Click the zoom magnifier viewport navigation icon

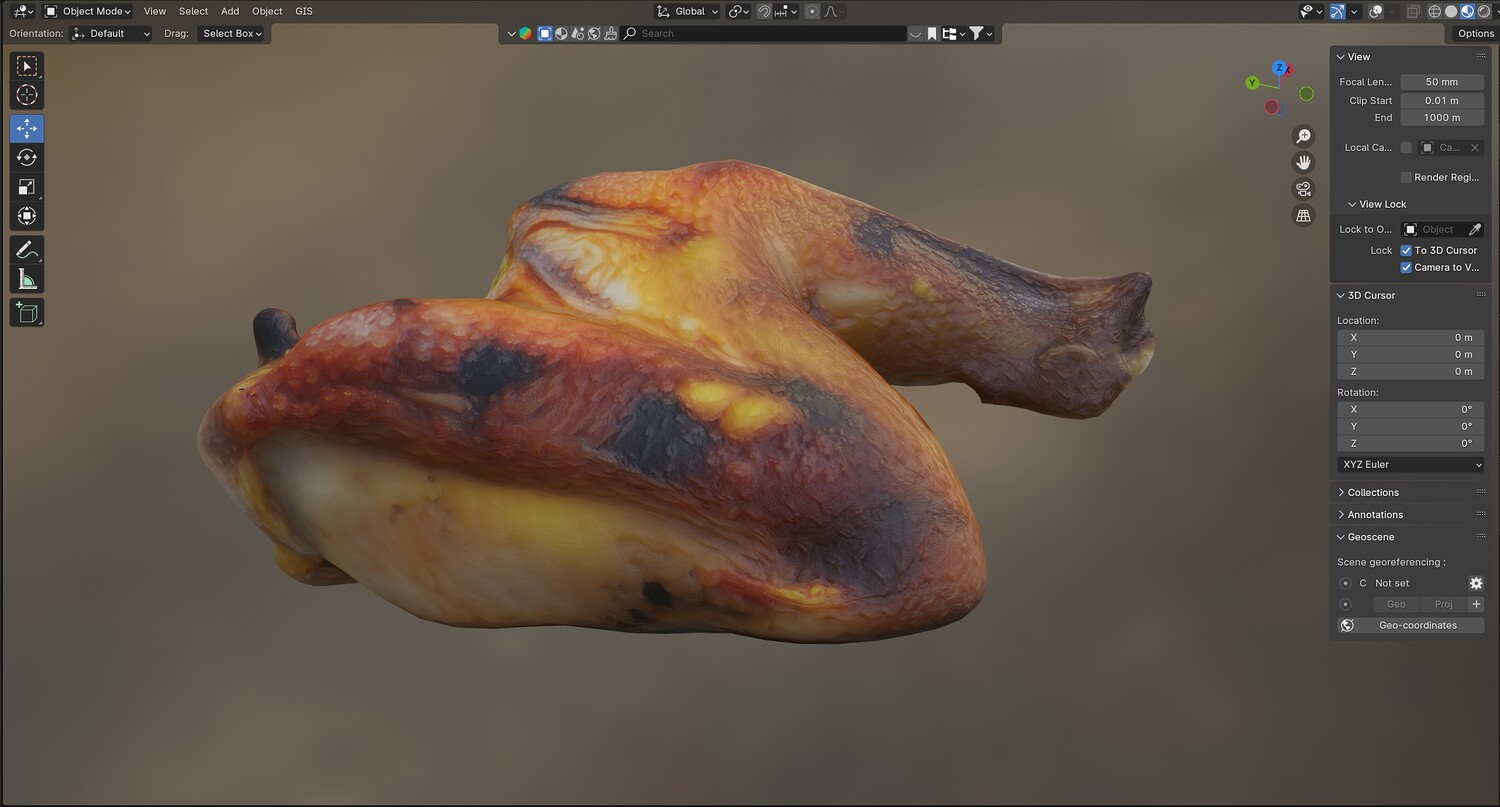[x=1303, y=136]
